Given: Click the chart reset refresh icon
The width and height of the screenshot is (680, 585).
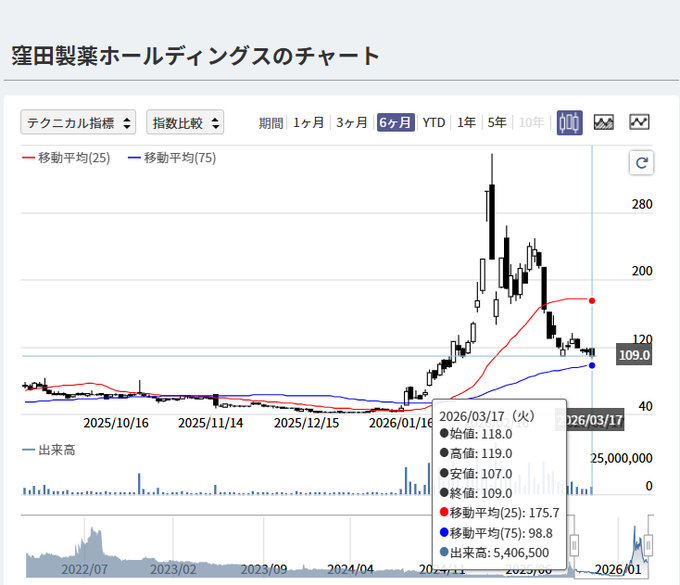Looking at the screenshot, I should tap(641, 163).
